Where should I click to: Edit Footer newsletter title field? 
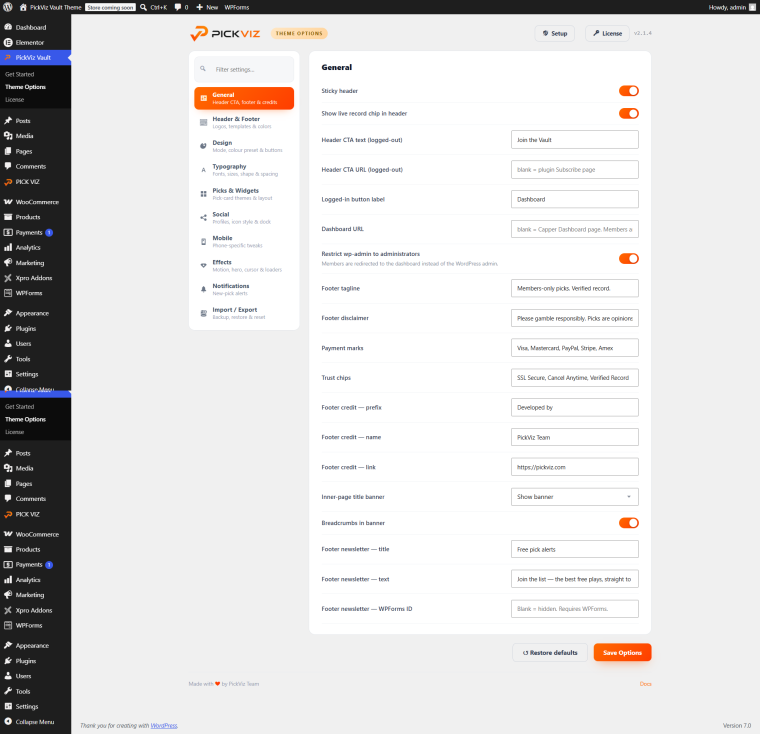[x=574, y=549]
